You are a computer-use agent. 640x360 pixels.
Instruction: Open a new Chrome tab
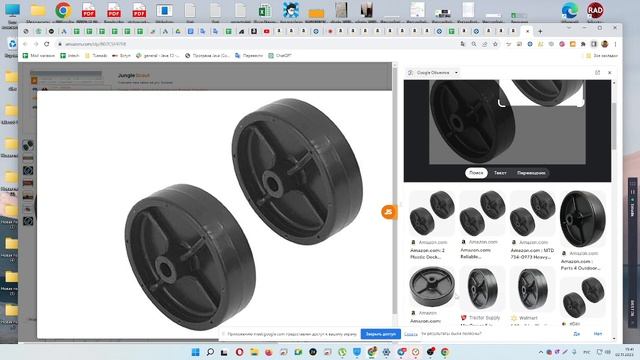540,31
